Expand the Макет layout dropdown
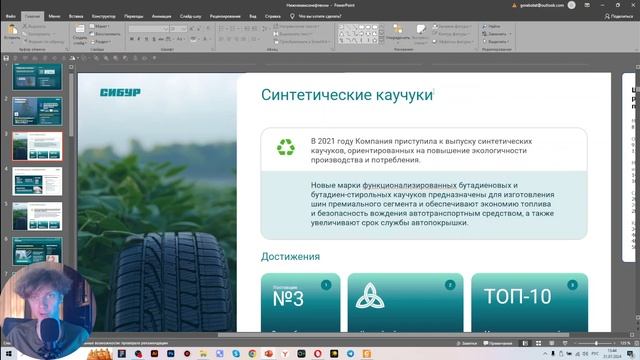This screenshot has height=360, width=640. [100, 27]
